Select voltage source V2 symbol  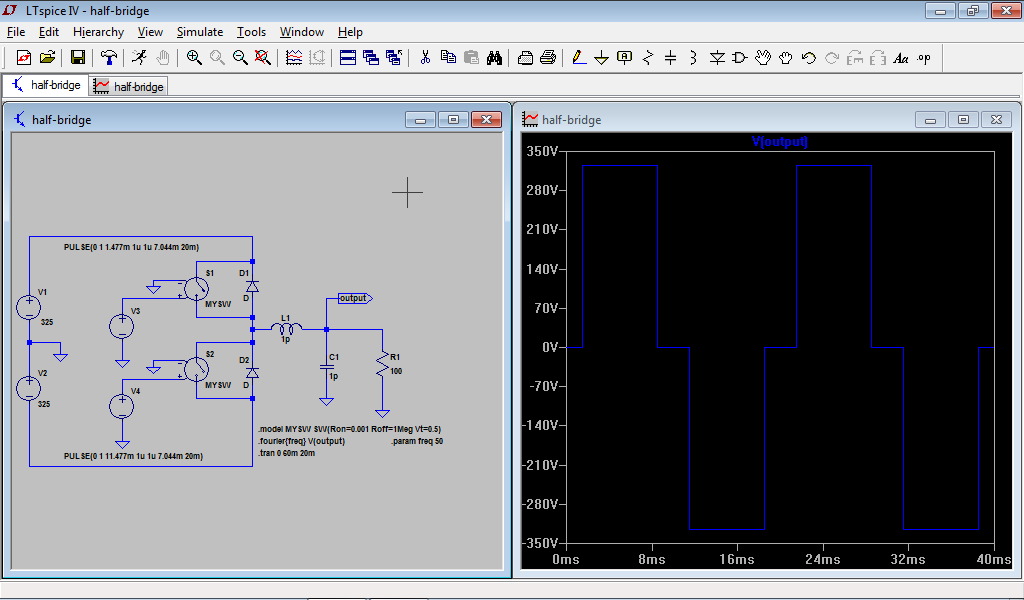[29, 388]
